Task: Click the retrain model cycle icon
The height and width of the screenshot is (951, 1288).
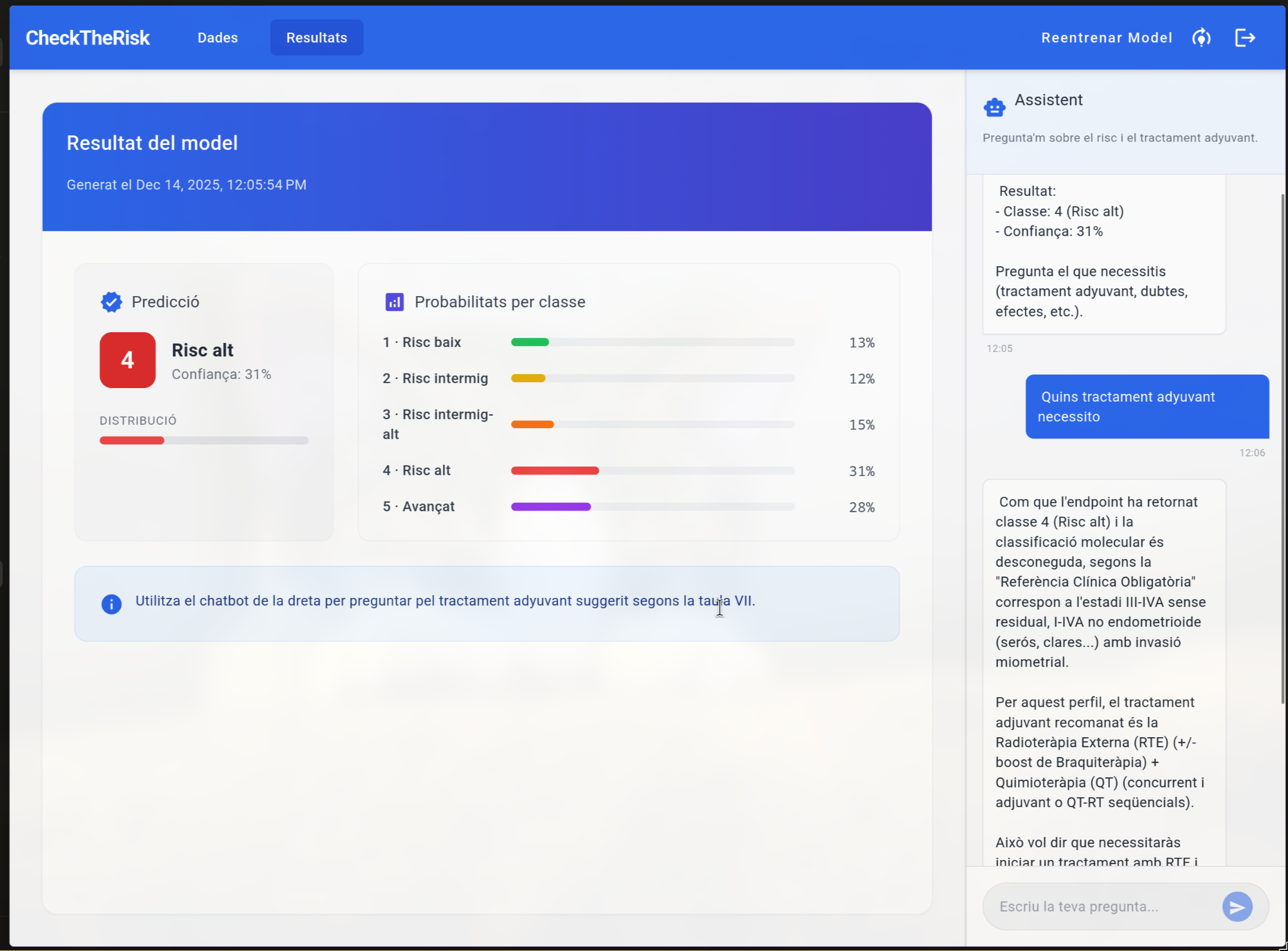Action: pyautogui.click(x=1201, y=38)
